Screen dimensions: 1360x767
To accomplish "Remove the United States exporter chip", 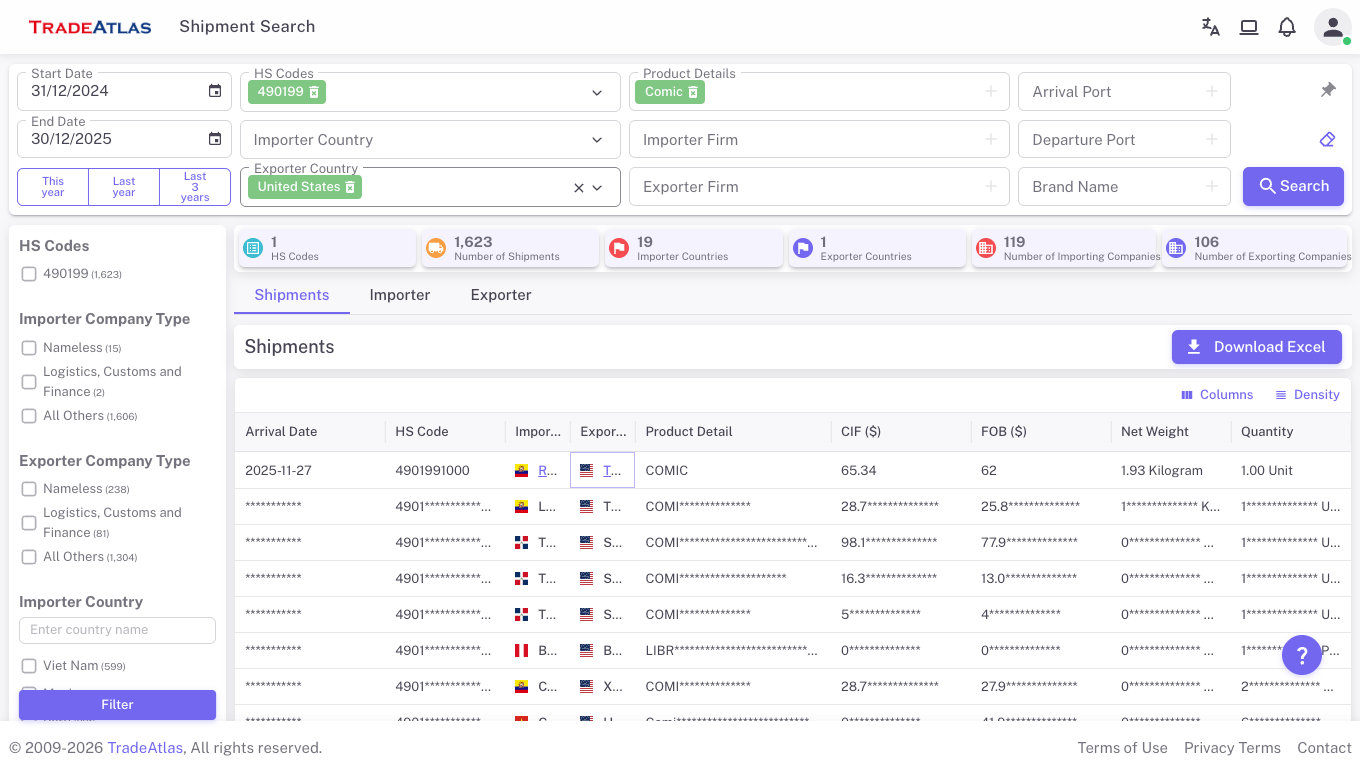I will [x=350, y=187].
